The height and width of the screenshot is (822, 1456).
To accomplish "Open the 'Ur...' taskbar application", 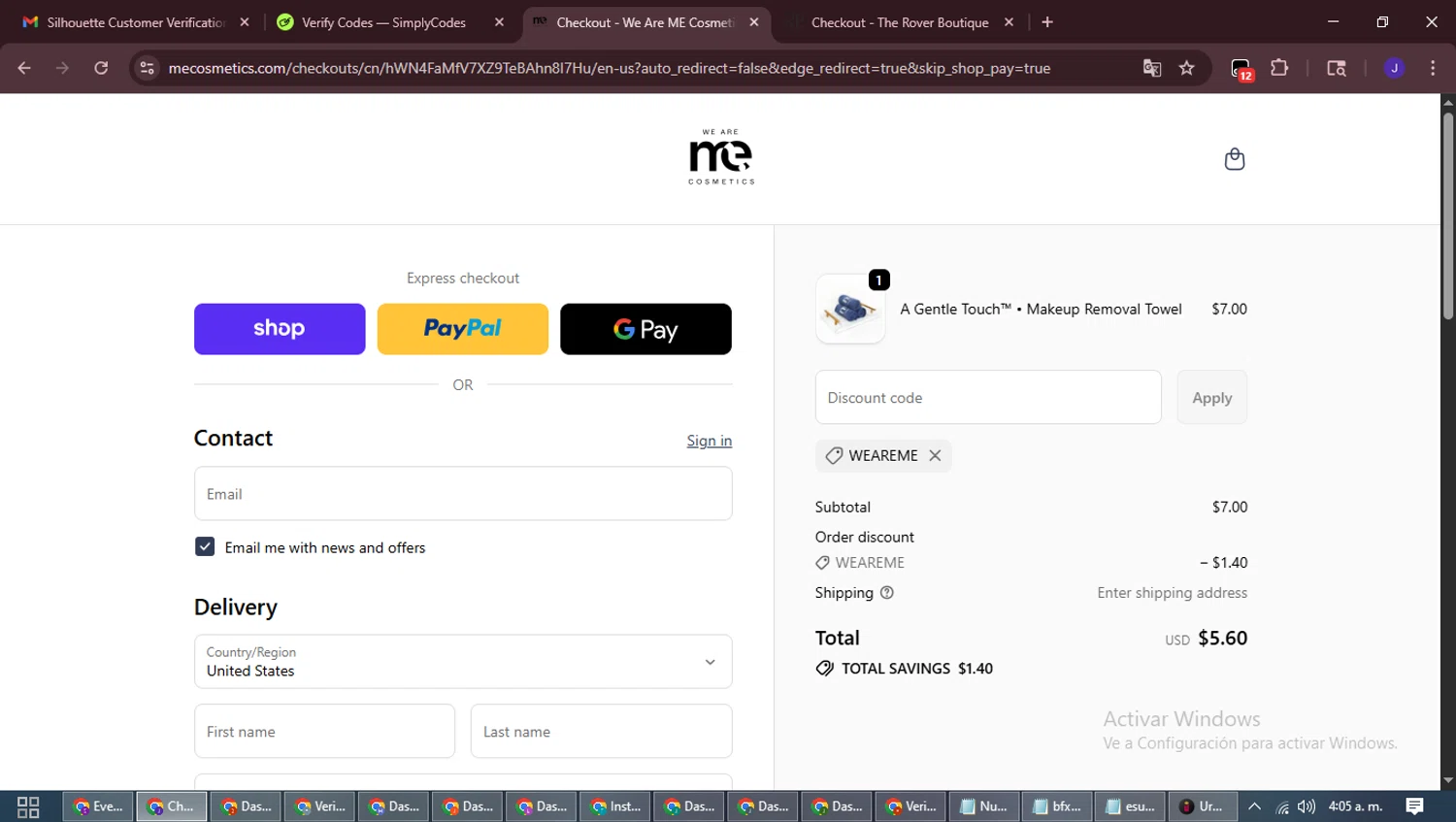I will [x=1203, y=806].
